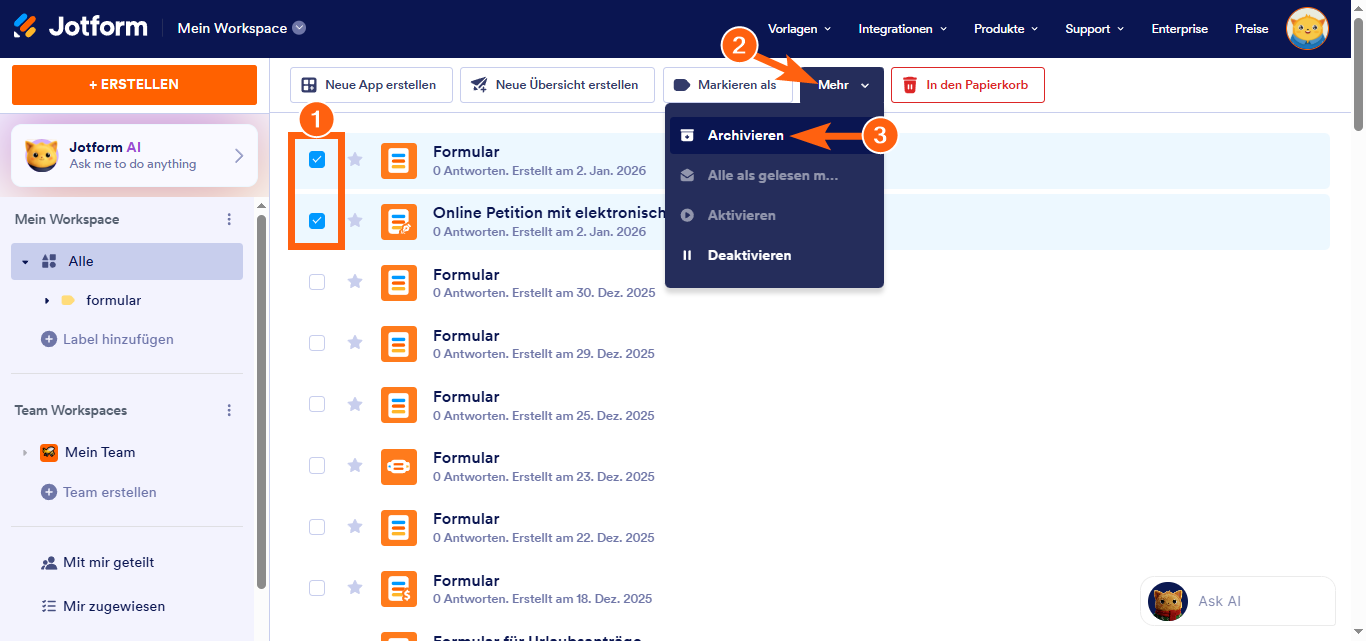The height and width of the screenshot is (641, 1366).
Task: Check the Formular 23. Dez. 2025 checkbox
Action: 317,465
